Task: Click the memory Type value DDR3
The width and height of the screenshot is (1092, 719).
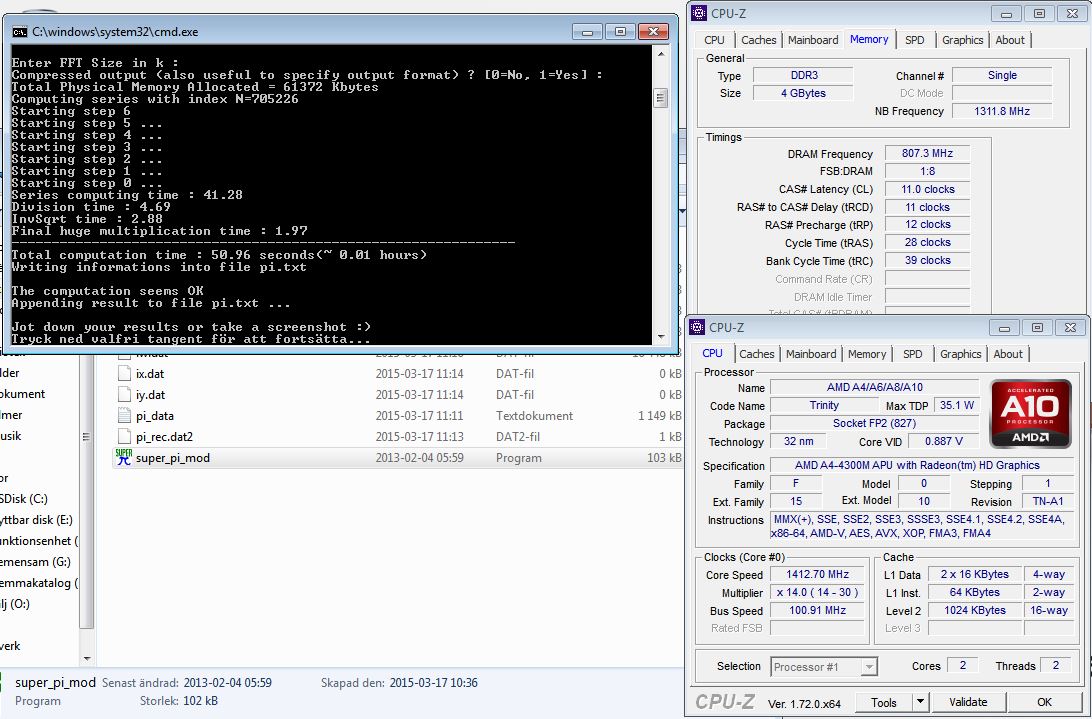Action: (x=803, y=75)
